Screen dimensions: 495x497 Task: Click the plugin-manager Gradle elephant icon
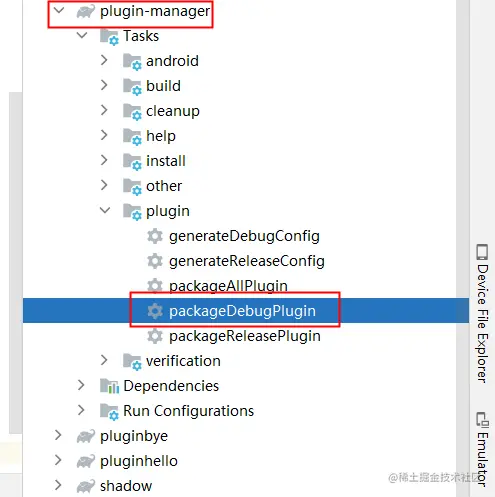pos(86,12)
